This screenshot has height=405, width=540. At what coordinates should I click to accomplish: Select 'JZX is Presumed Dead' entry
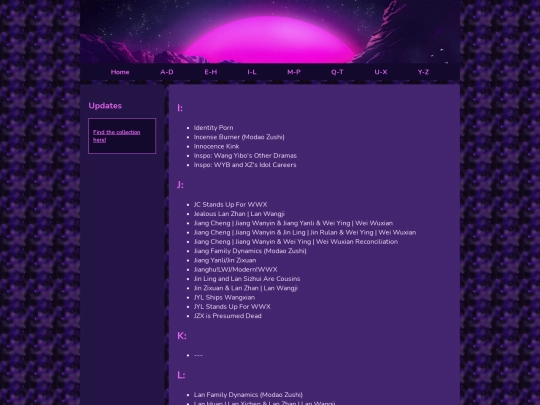click(x=228, y=316)
